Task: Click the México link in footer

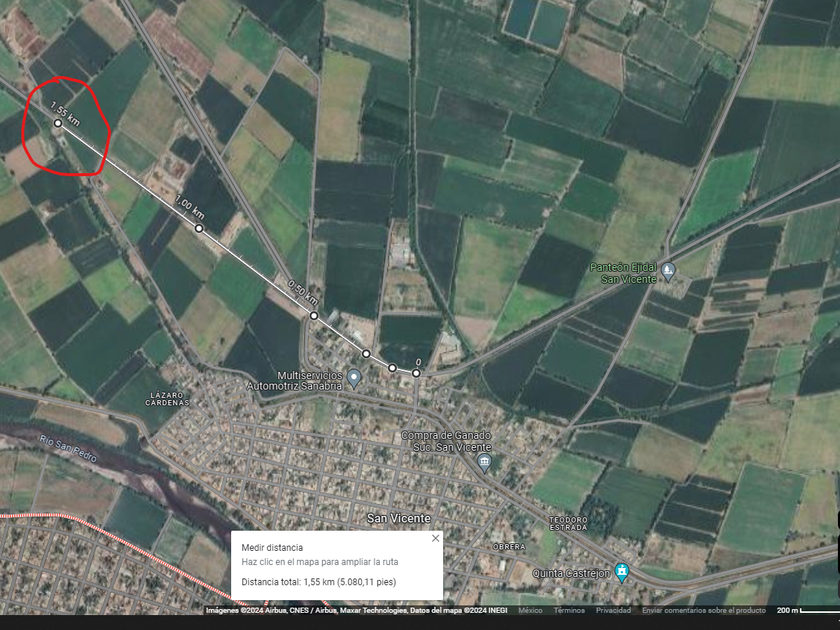Action: pyautogui.click(x=530, y=610)
